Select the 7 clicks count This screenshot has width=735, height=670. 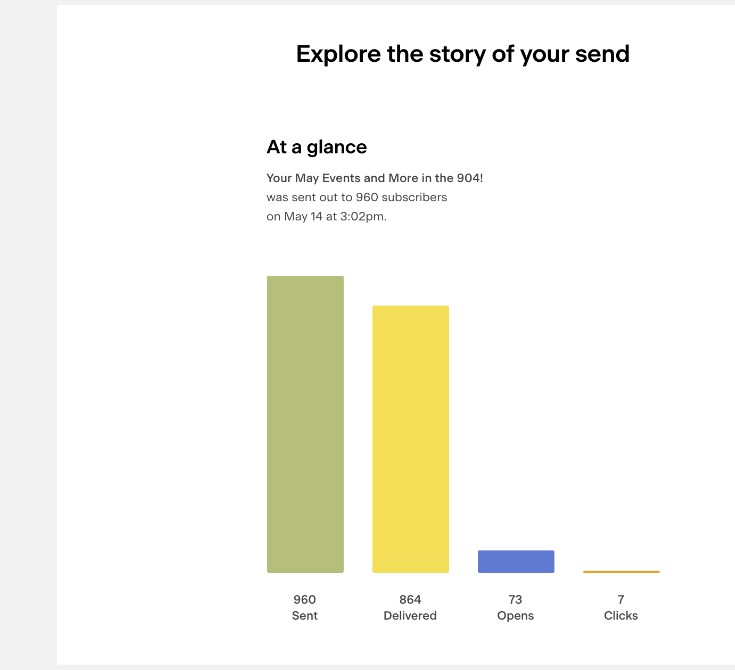tap(621, 600)
